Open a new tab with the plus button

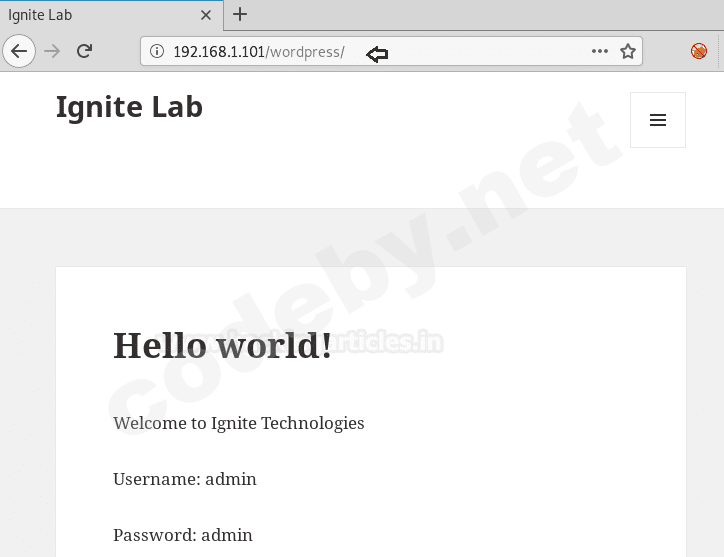tap(240, 14)
